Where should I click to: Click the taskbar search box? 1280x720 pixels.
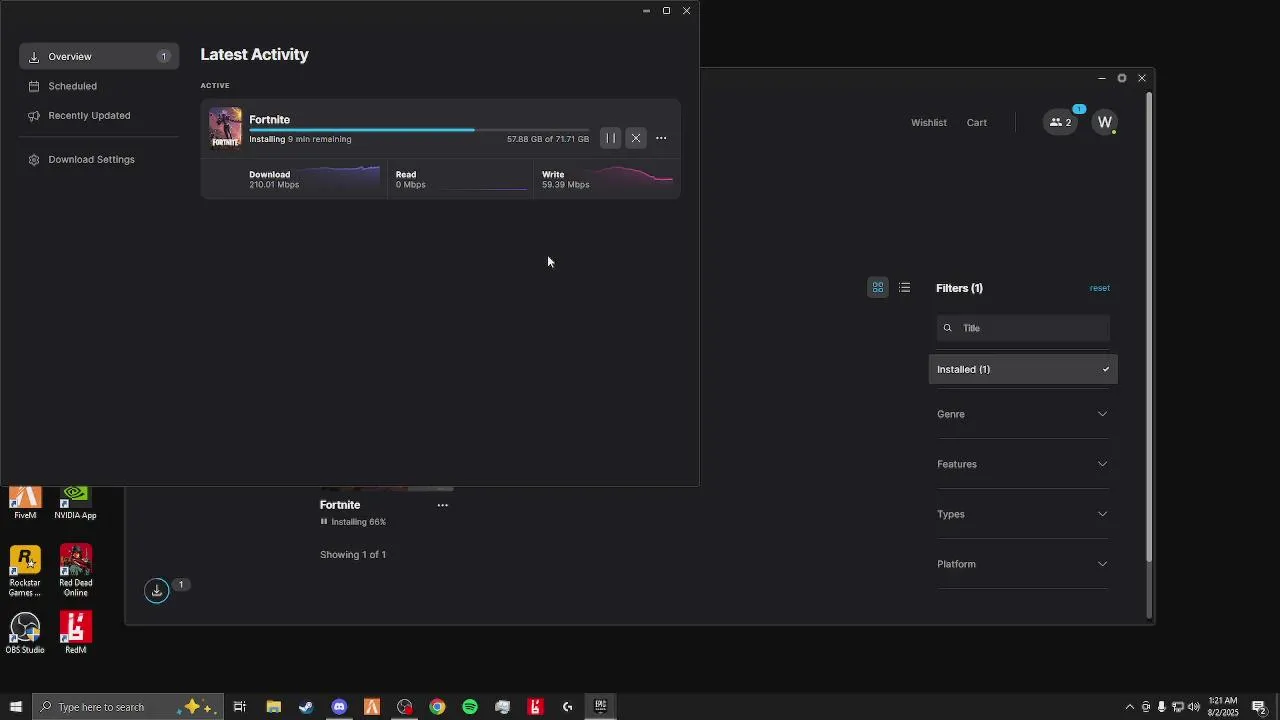pyautogui.click(x=128, y=707)
